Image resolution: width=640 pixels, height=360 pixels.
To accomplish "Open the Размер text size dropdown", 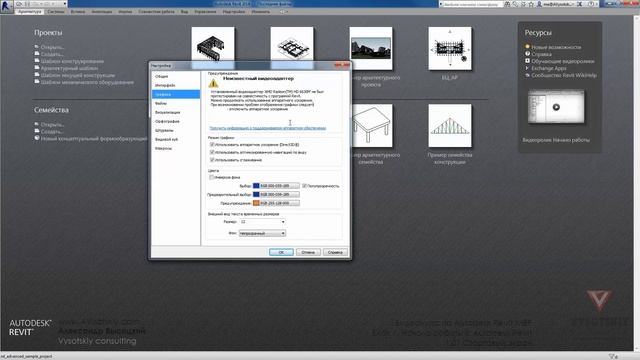I will click(x=262, y=222).
